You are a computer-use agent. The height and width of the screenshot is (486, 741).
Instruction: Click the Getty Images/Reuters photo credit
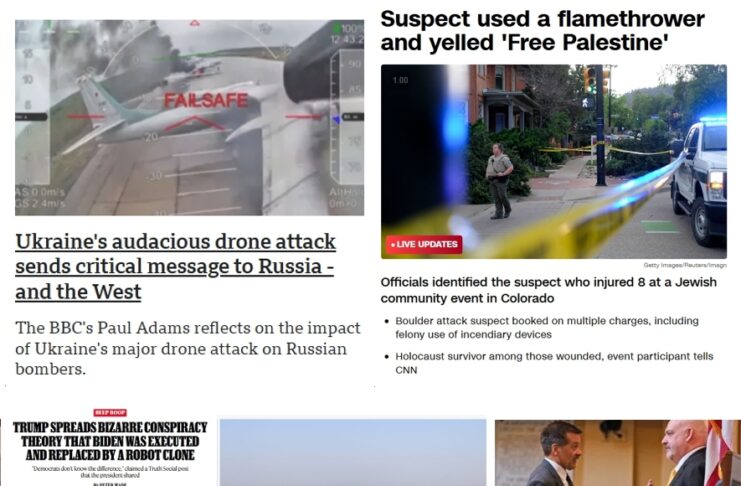(x=685, y=265)
